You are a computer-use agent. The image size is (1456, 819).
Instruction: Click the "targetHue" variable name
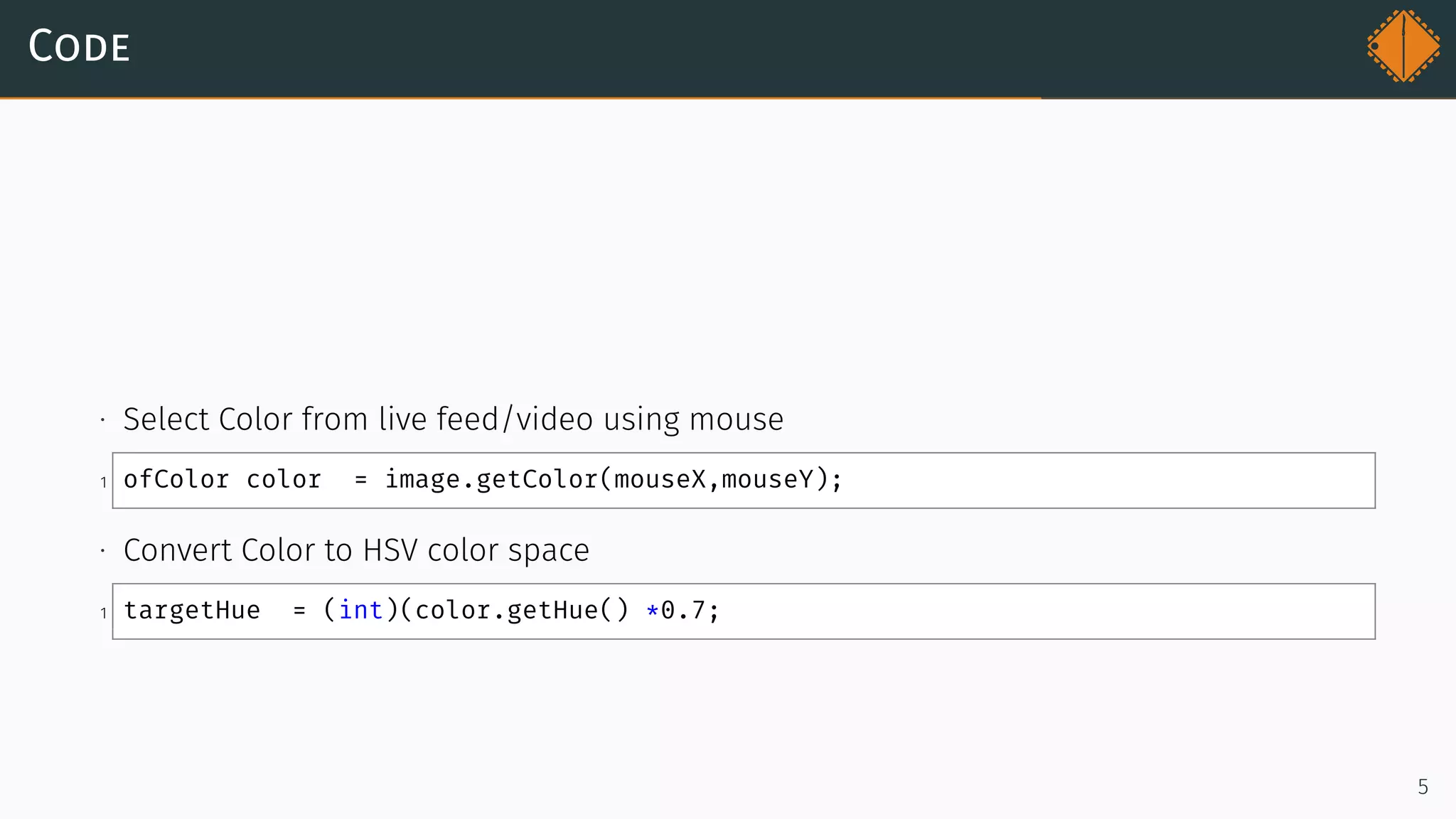[192, 610]
